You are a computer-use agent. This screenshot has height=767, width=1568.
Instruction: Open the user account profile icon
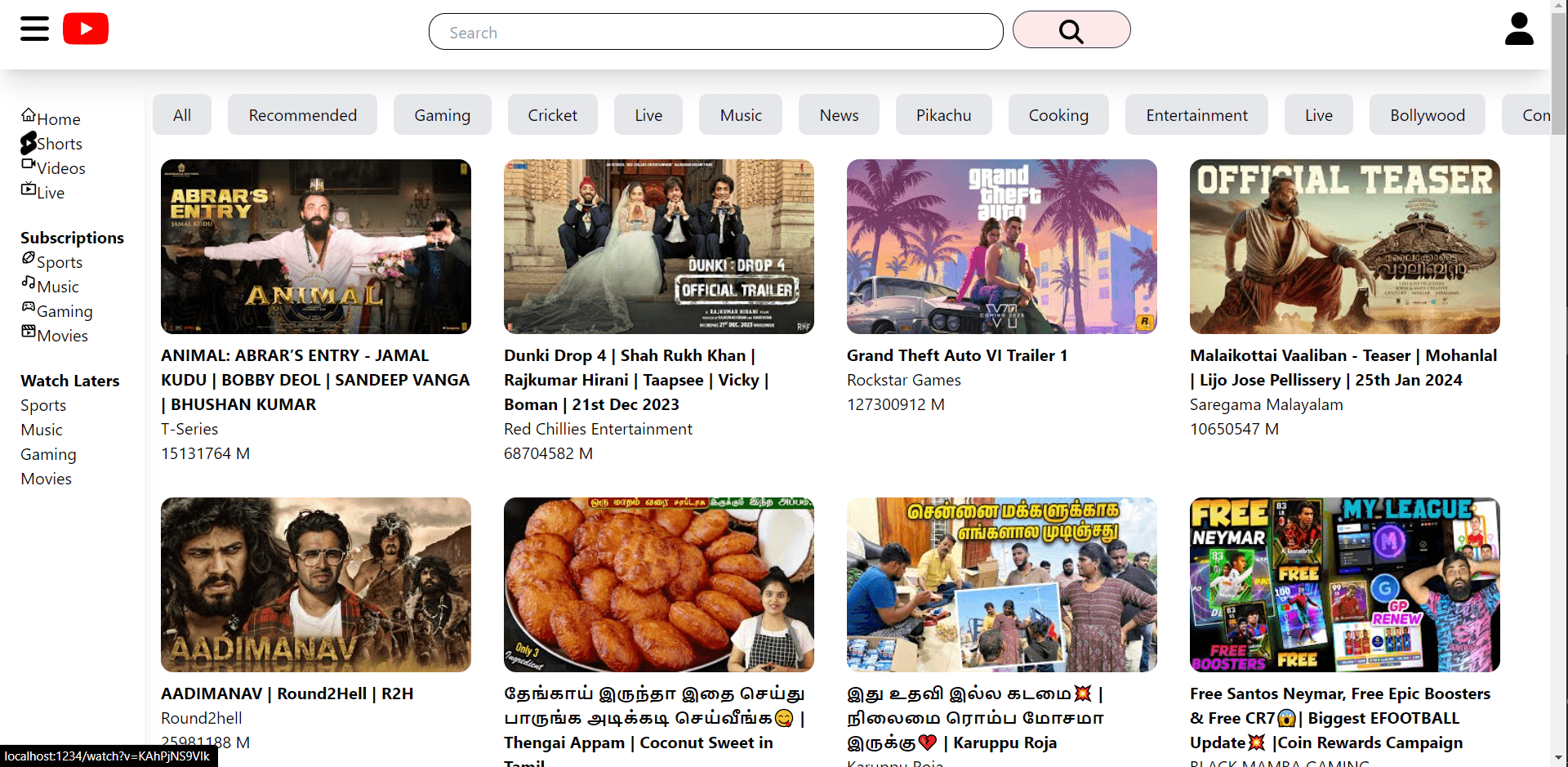coord(1519,29)
